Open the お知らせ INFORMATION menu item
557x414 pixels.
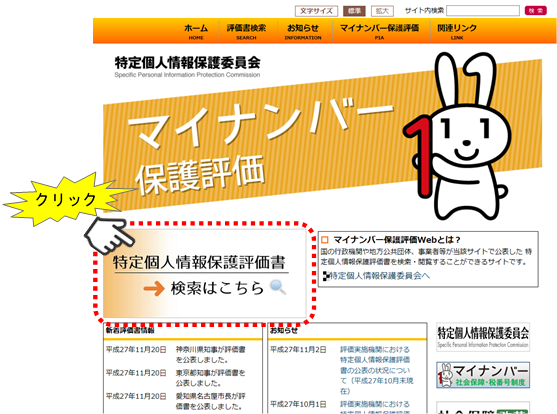point(303,32)
